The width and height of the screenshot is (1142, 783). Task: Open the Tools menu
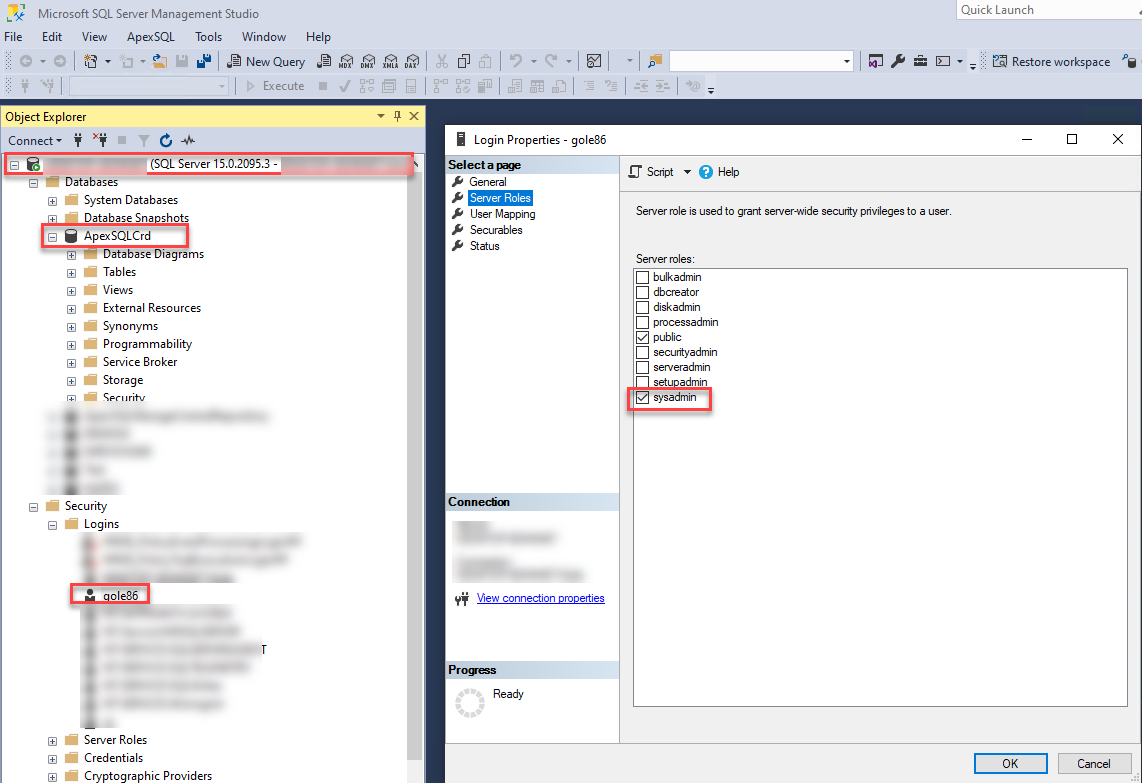coord(208,36)
